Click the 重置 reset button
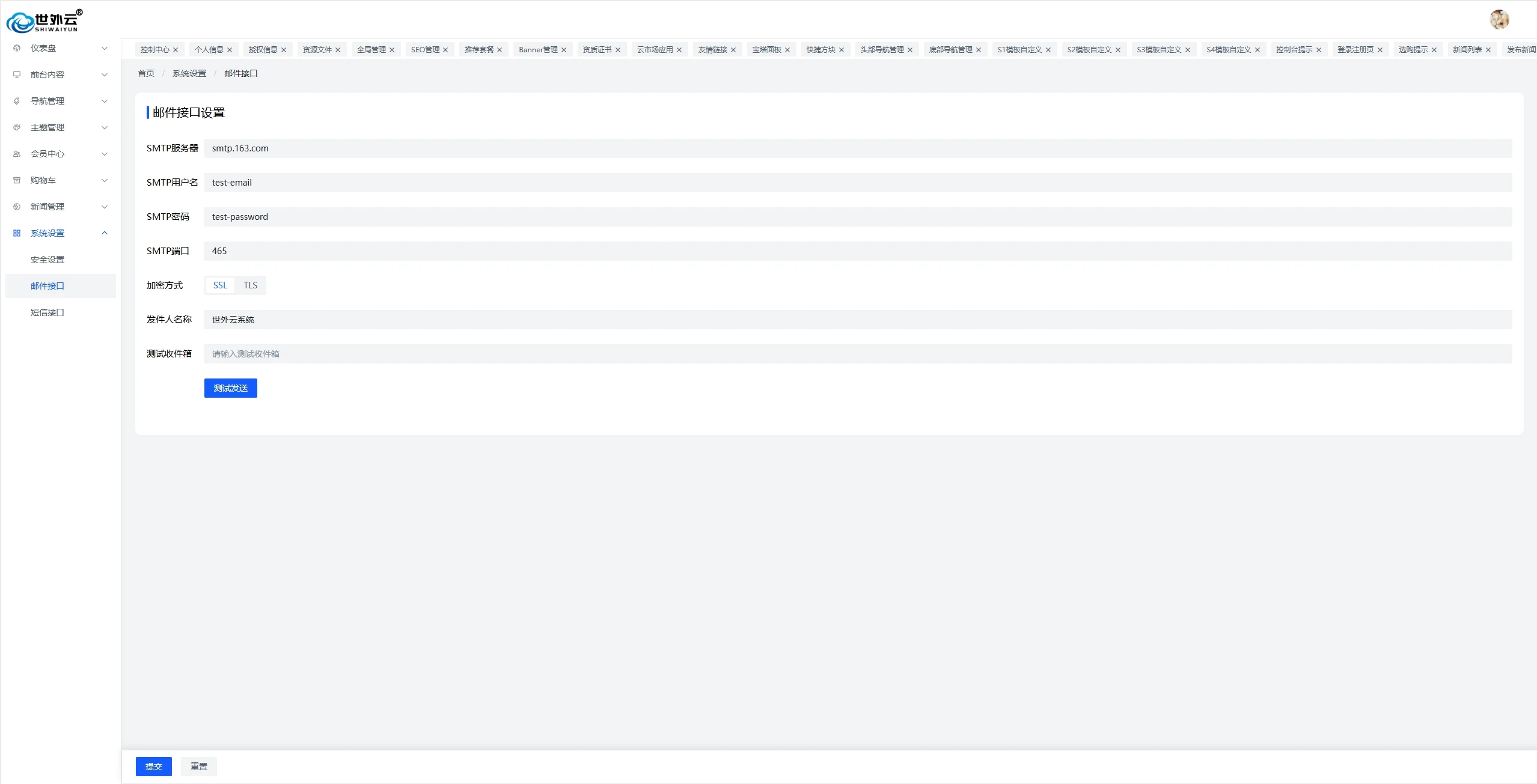1537x784 pixels. point(198,767)
